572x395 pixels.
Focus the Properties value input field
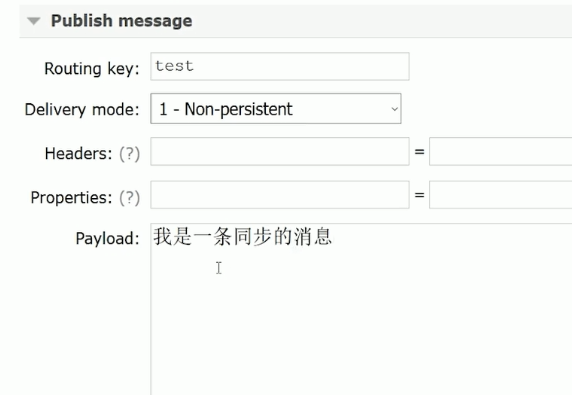click(x=500, y=195)
